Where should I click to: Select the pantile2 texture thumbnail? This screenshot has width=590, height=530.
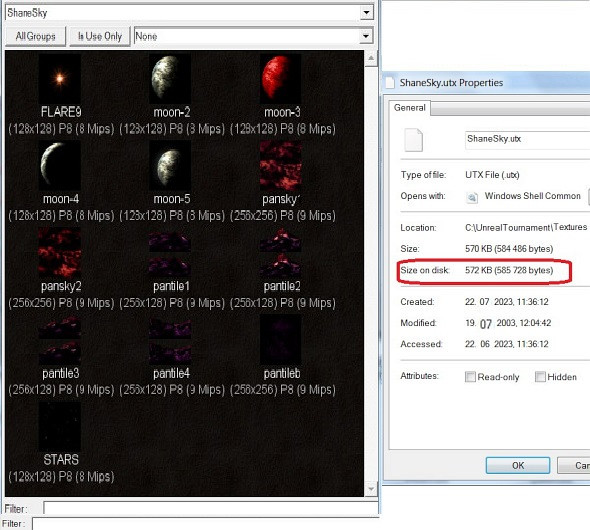[281, 253]
